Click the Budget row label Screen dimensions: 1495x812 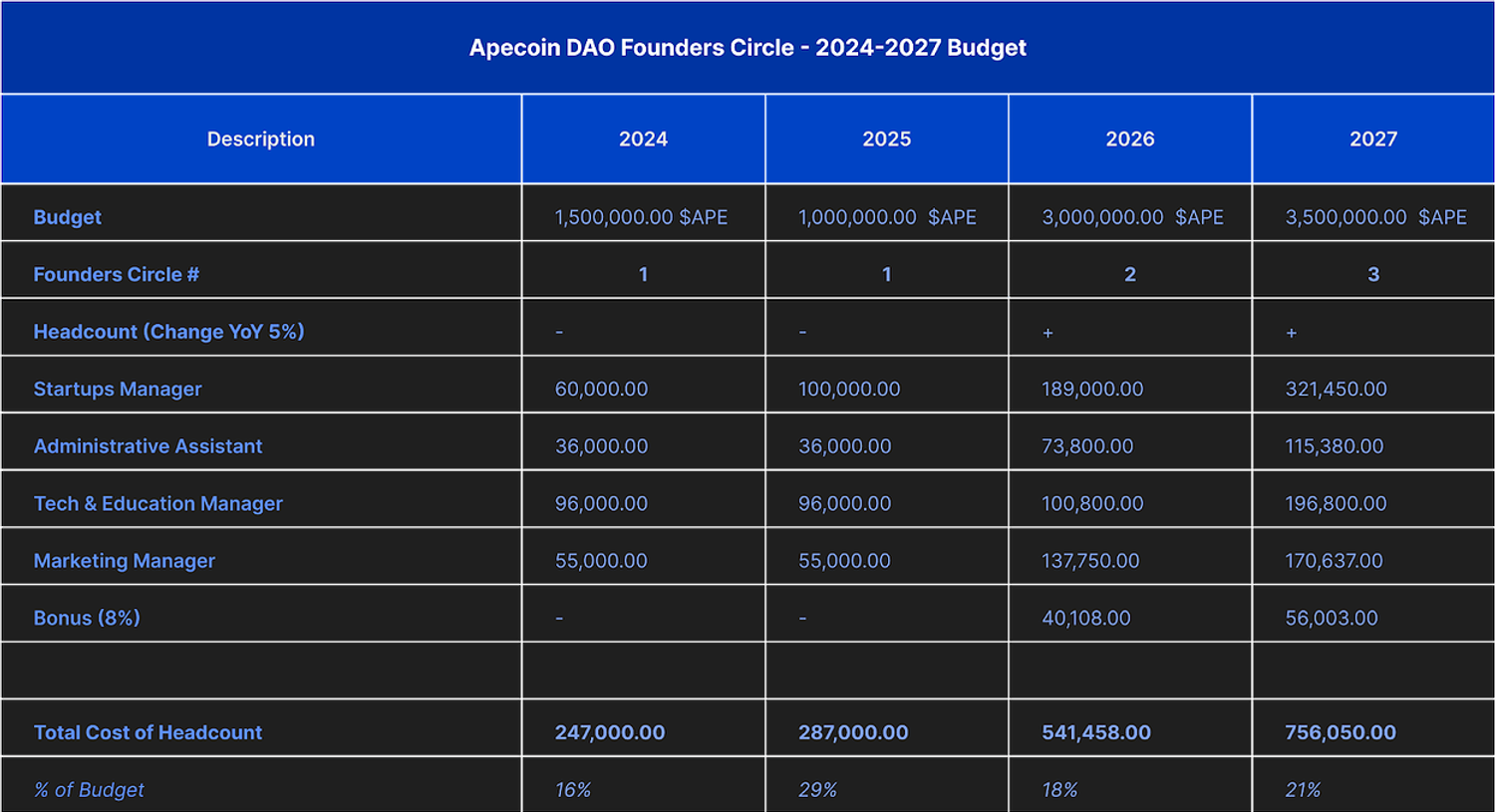(x=68, y=217)
